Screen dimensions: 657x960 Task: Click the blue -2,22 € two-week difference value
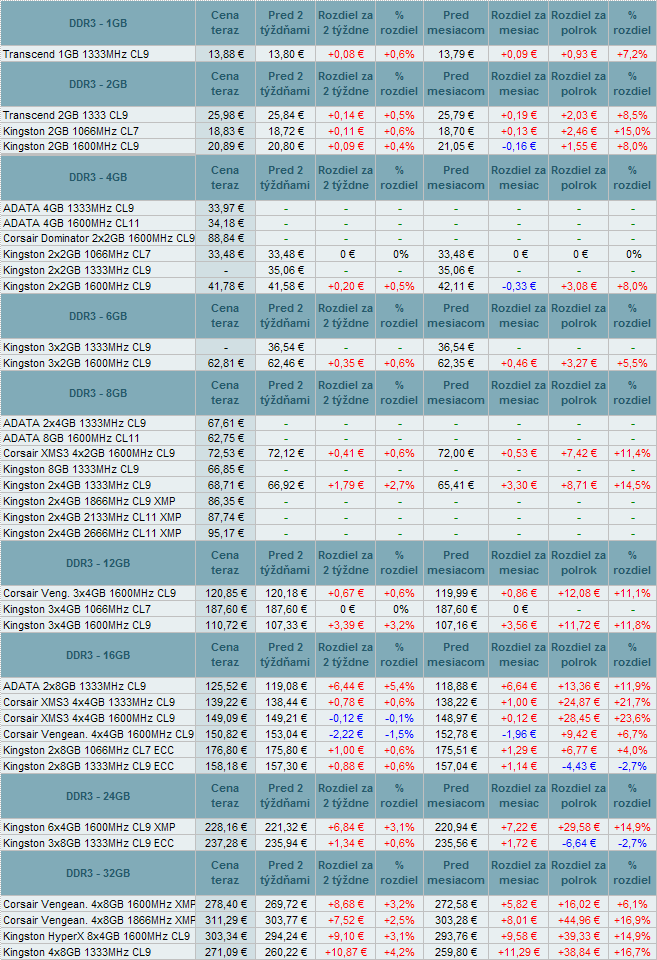click(x=346, y=734)
